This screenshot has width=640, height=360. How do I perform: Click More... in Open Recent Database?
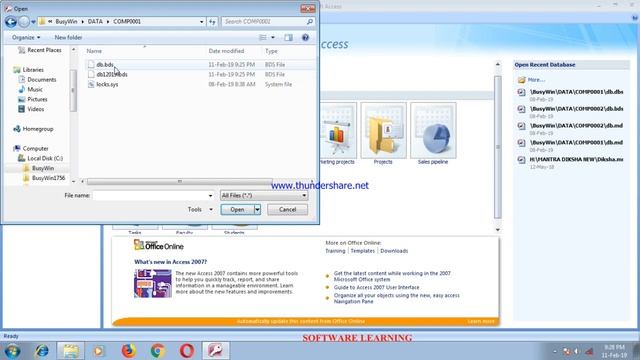click(536, 80)
